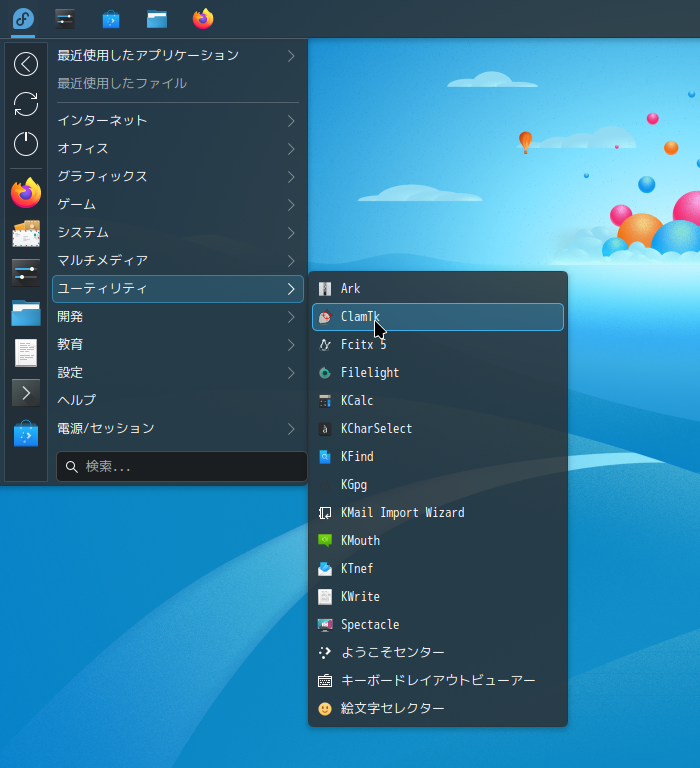This screenshot has height=768, width=700.
Task: Open the mail client favorite in the sidebar
Action: (x=26, y=234)
